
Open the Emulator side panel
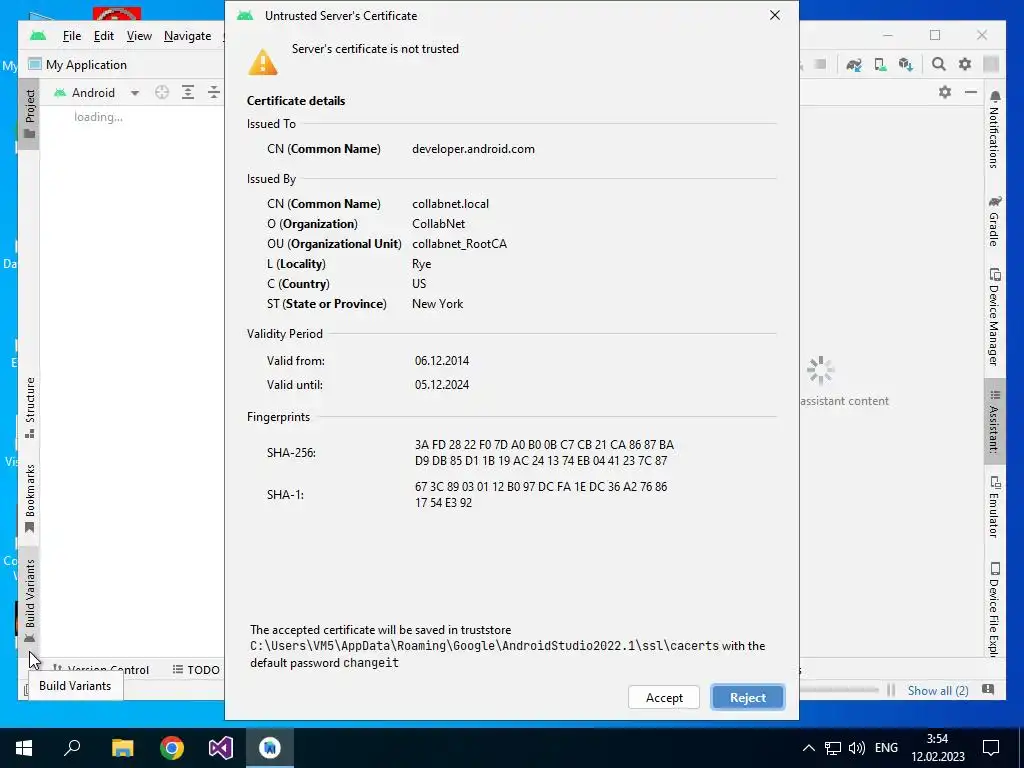tap(994, 507)
